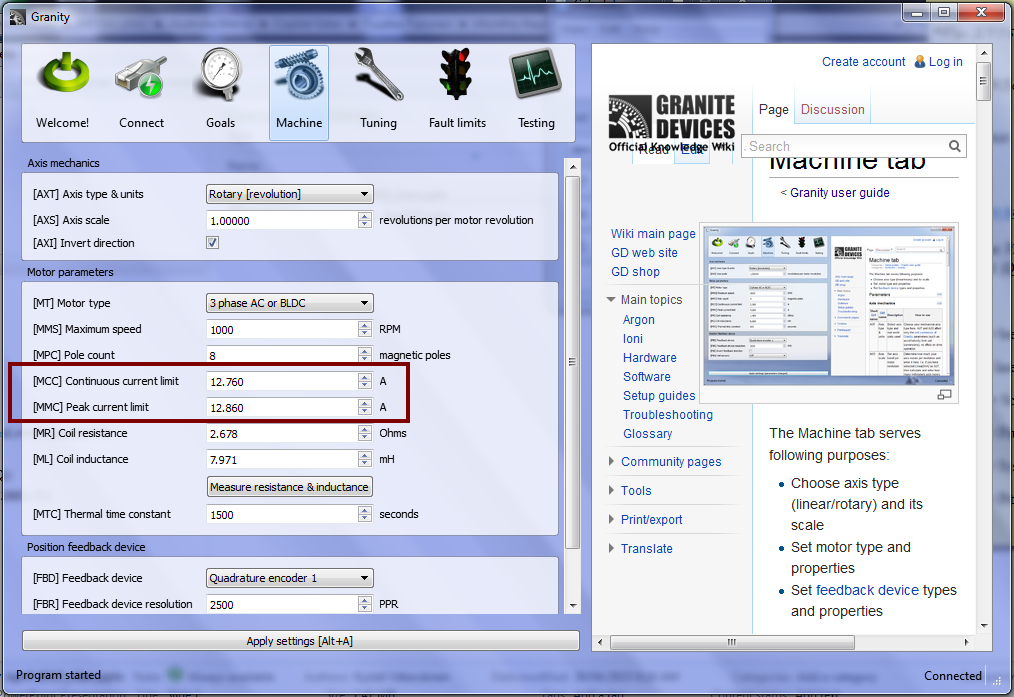The height and width of the screenshot is (697, 1014).
Task: Switch to the Discussion tab
Action: point(832,110)
